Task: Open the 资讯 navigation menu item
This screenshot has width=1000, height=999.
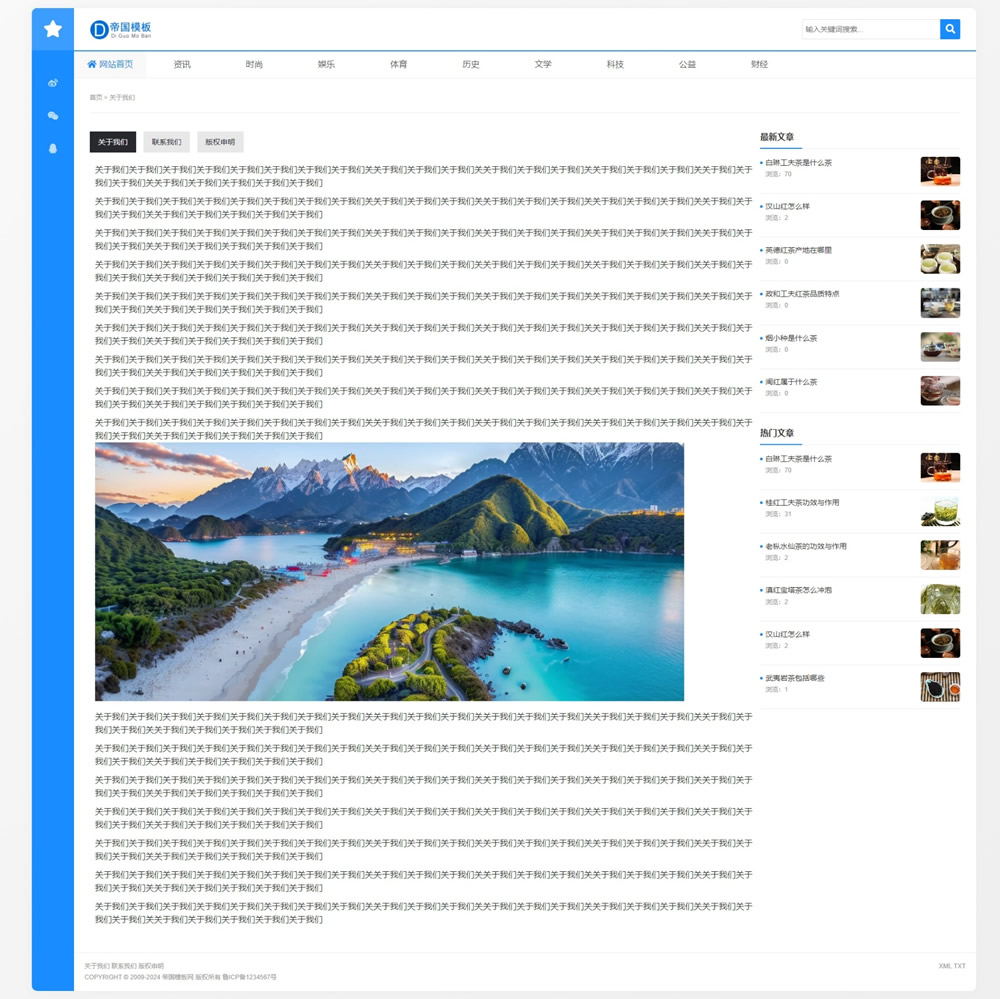Action: point(182,64)
